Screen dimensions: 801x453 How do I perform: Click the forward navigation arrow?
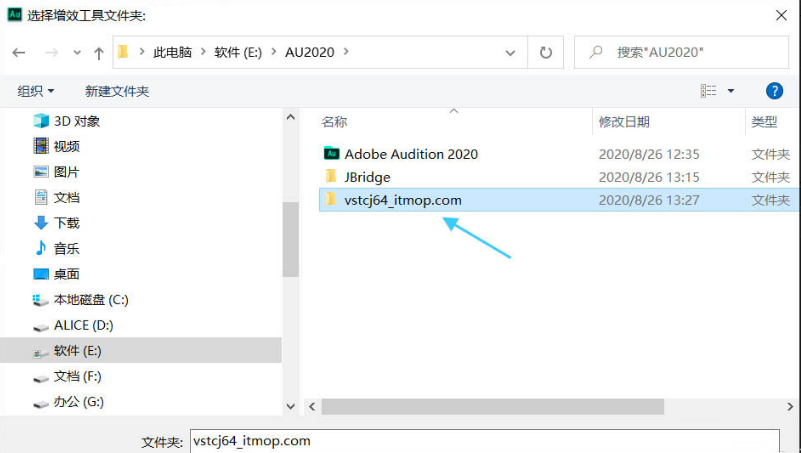coord(52,53)
